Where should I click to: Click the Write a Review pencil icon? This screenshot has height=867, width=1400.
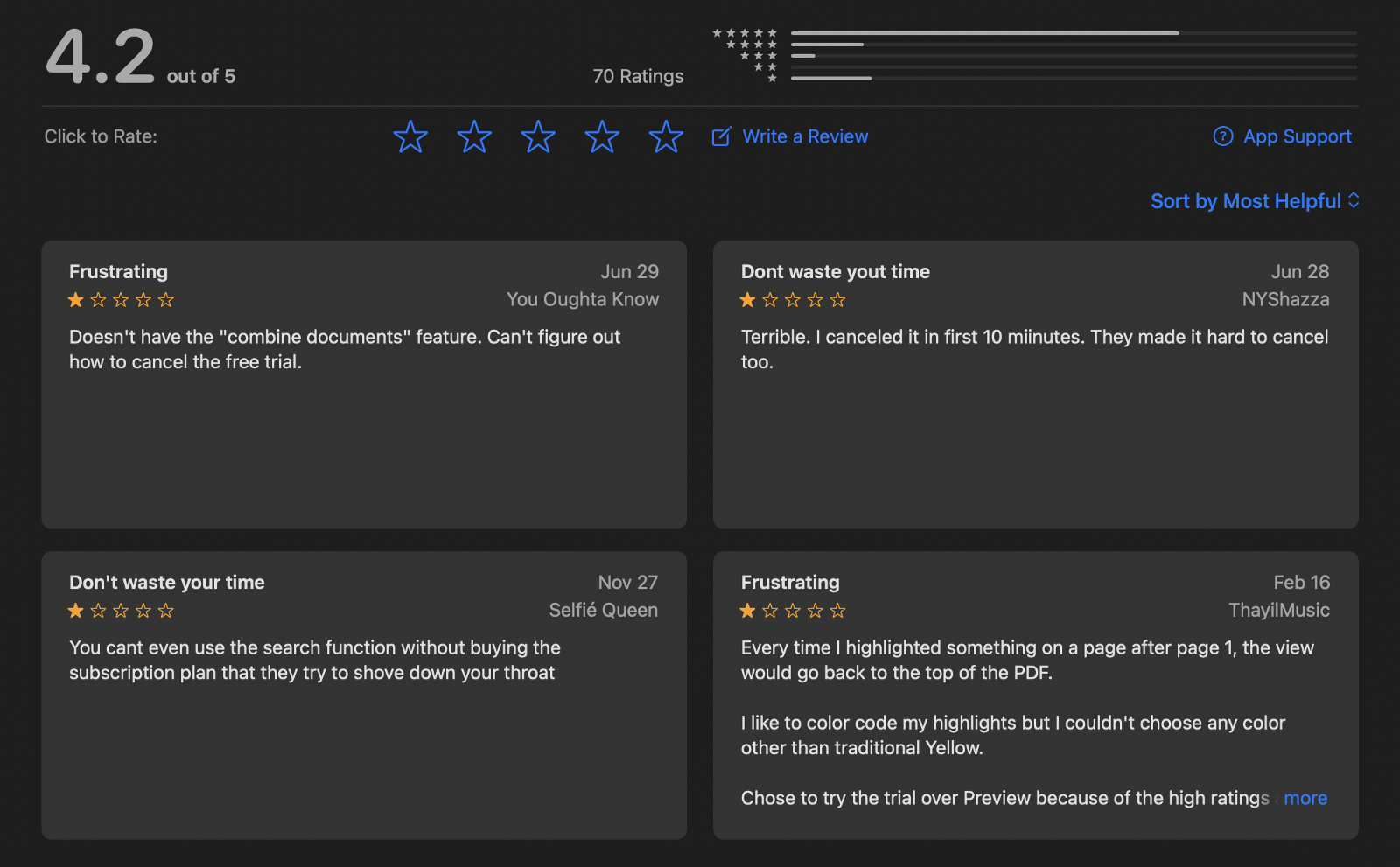721,136
